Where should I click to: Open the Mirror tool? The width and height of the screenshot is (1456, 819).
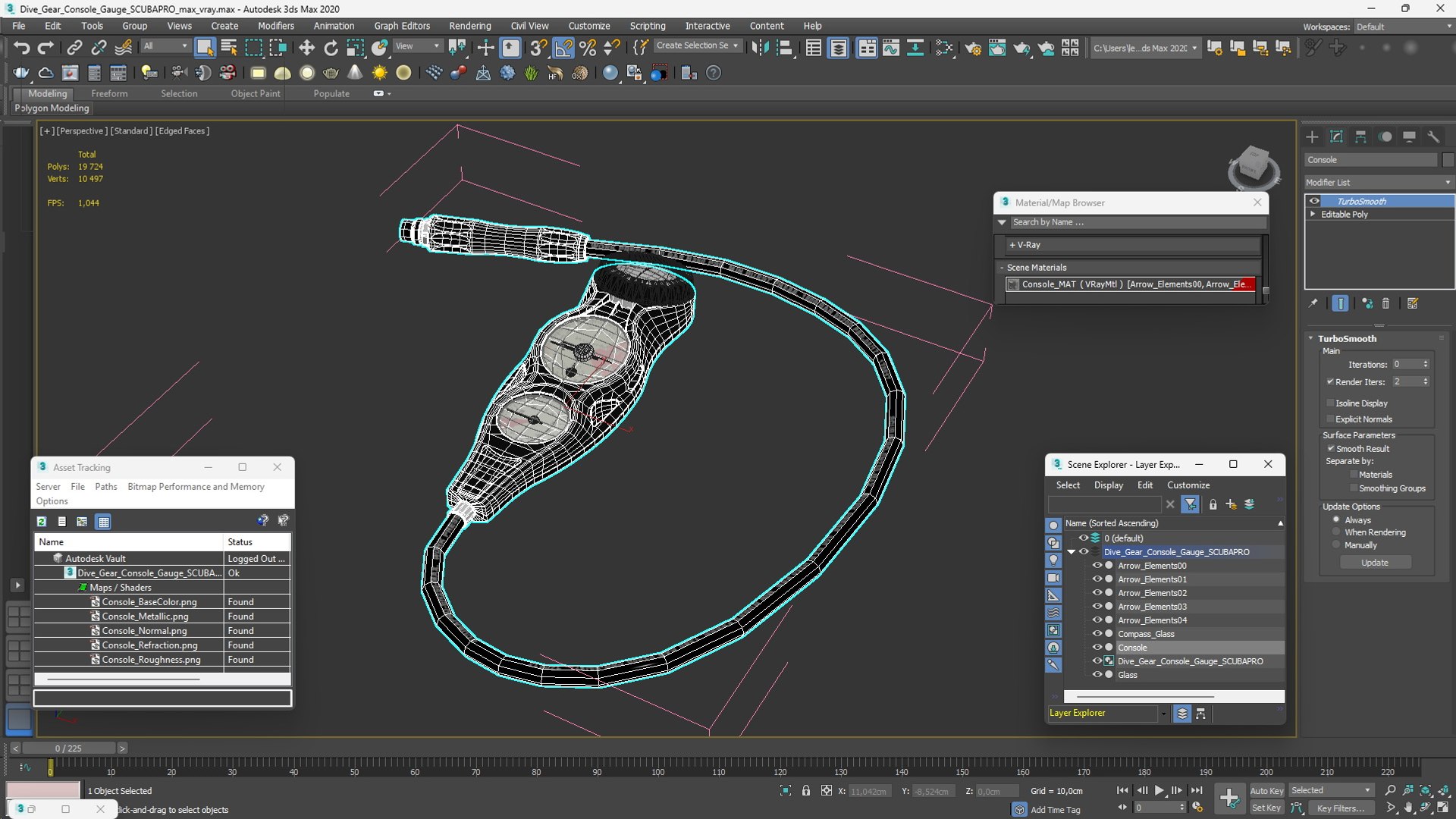pyautogui.click(x=760, y=48)
